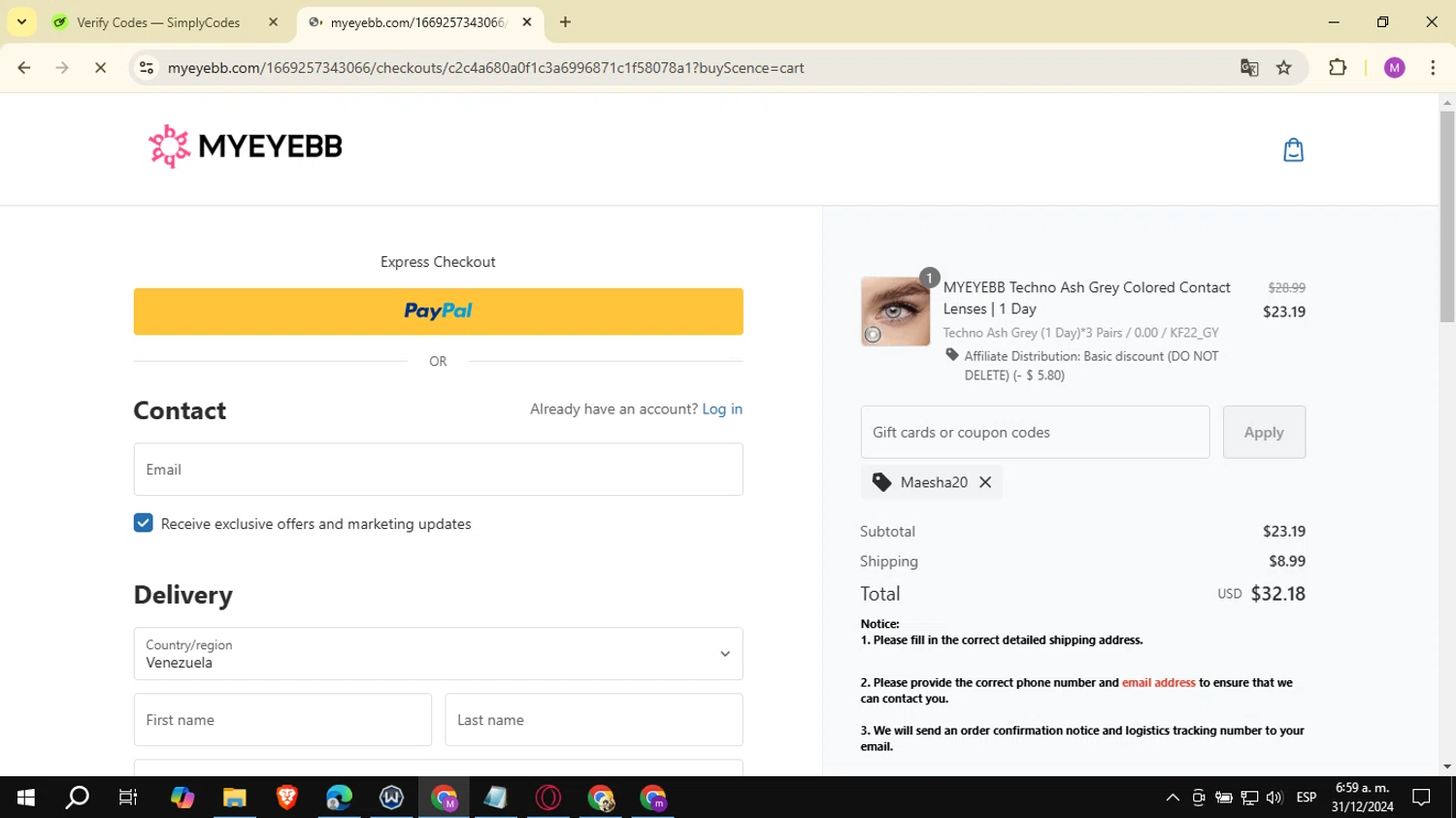Click the ESP language indicator
The height and width of the screenshot is (818, 1456).
pos(1307,798)
